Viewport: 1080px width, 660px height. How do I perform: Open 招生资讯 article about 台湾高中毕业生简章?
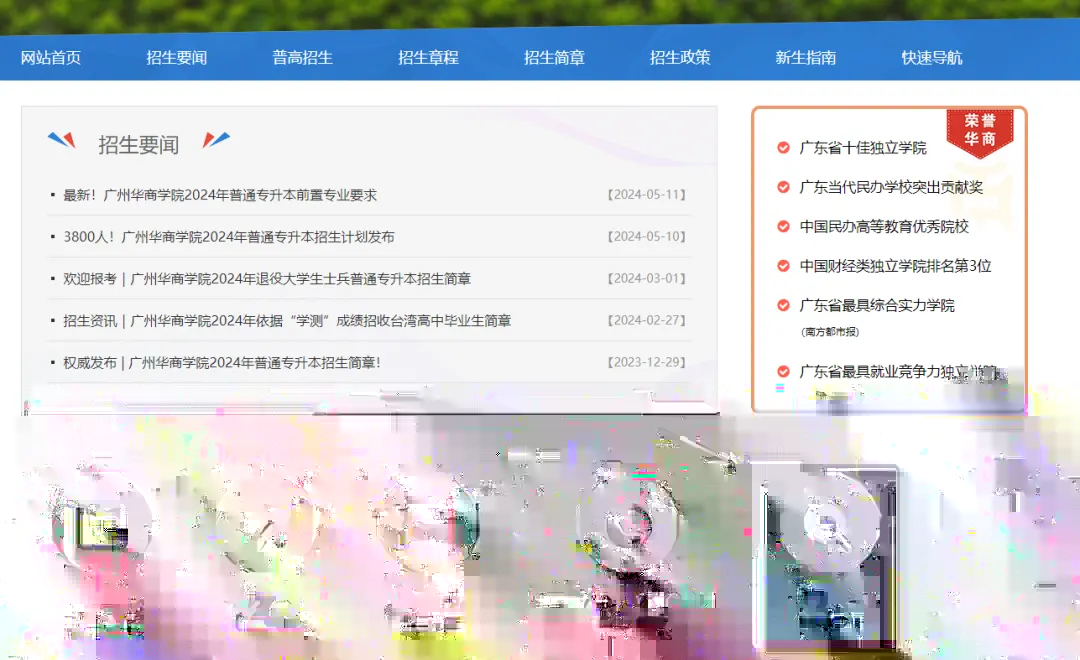click(287, 321)
